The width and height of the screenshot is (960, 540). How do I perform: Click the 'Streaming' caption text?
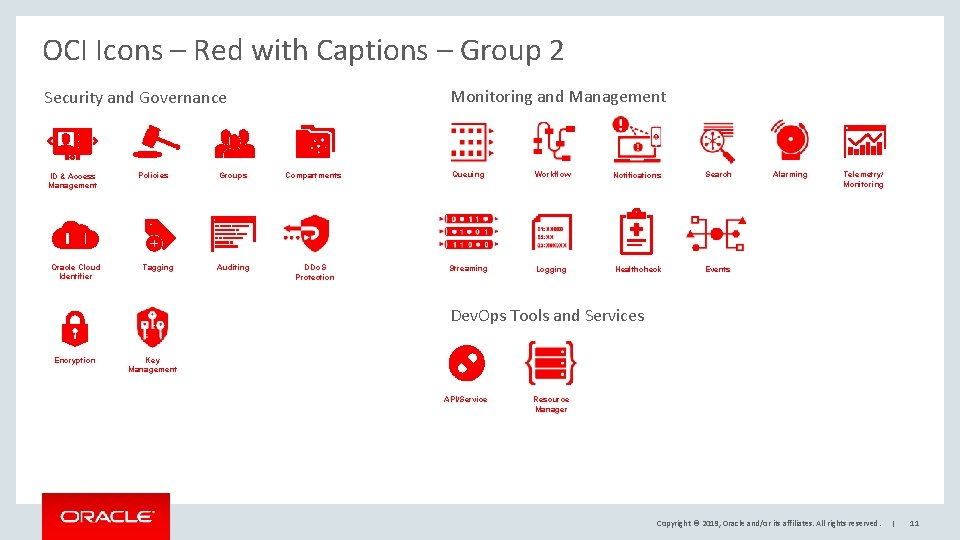tap(468, 268)
